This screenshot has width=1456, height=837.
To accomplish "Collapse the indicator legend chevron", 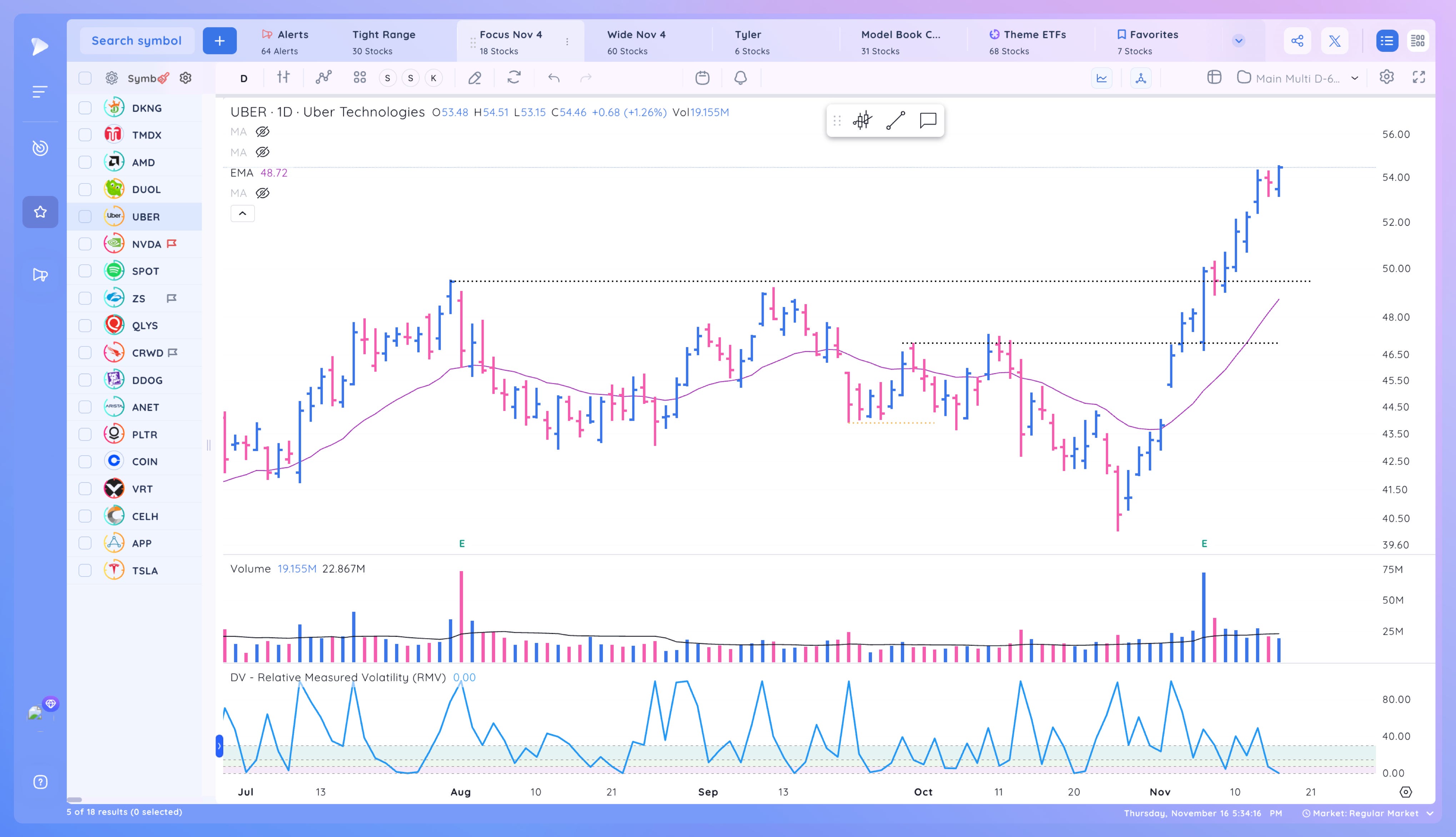I will (x=243, y=214).
